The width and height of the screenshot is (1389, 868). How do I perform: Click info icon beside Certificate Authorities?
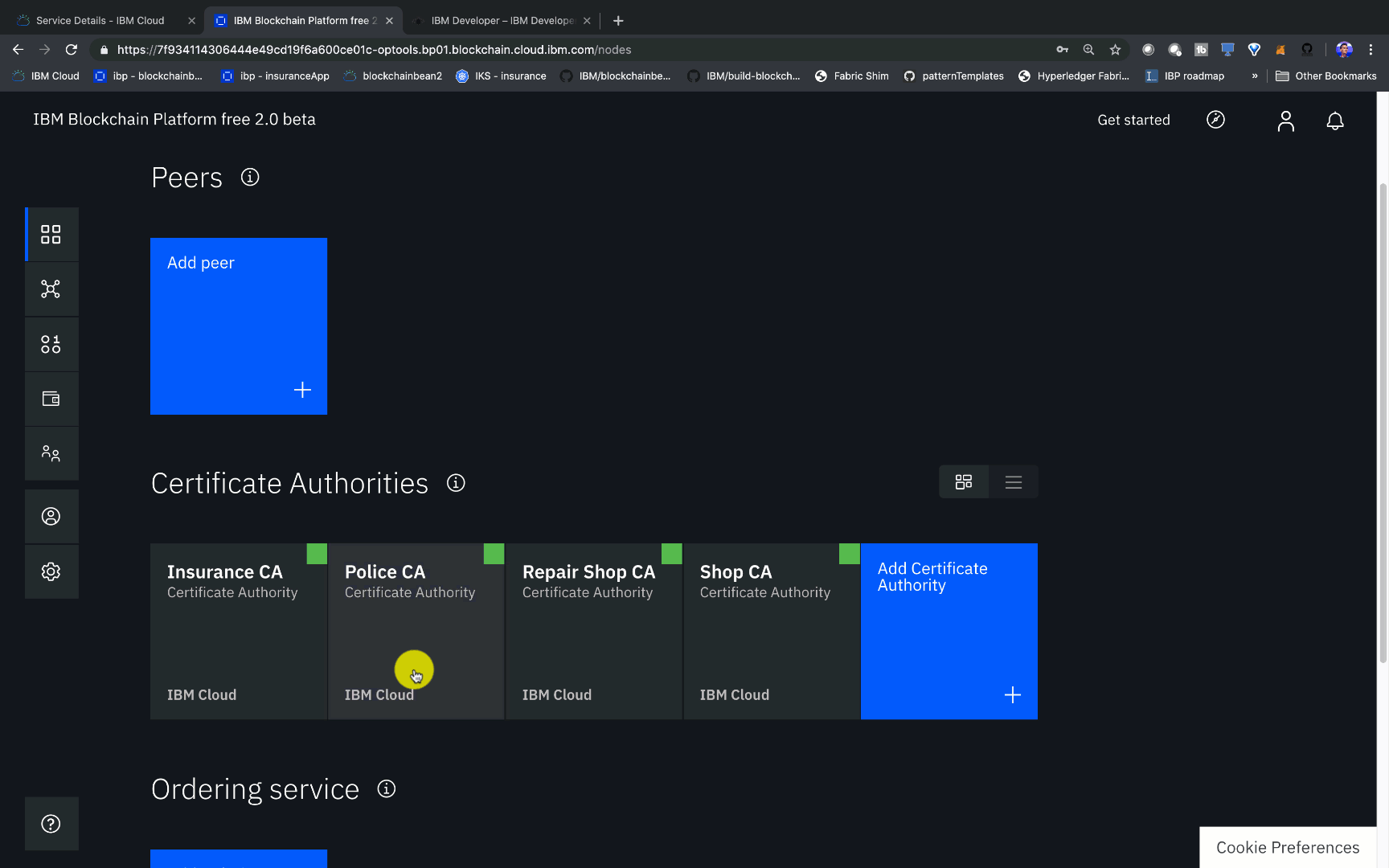[456, 483]
